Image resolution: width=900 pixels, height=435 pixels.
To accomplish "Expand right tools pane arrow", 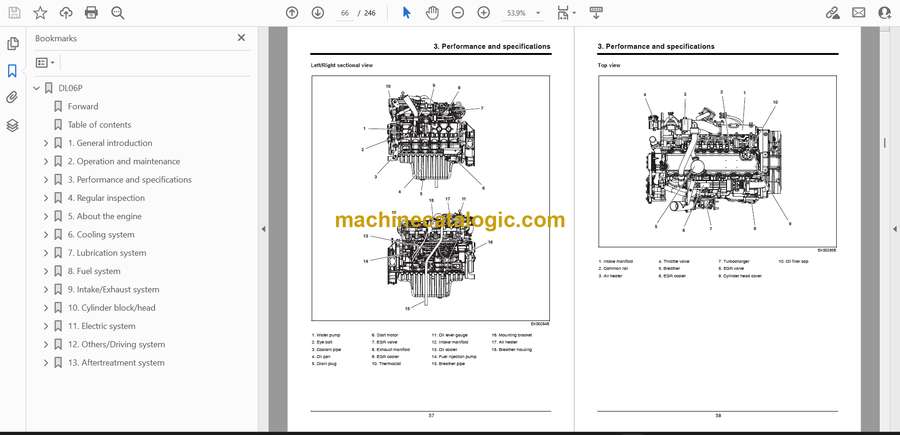I will pos(894,229).
